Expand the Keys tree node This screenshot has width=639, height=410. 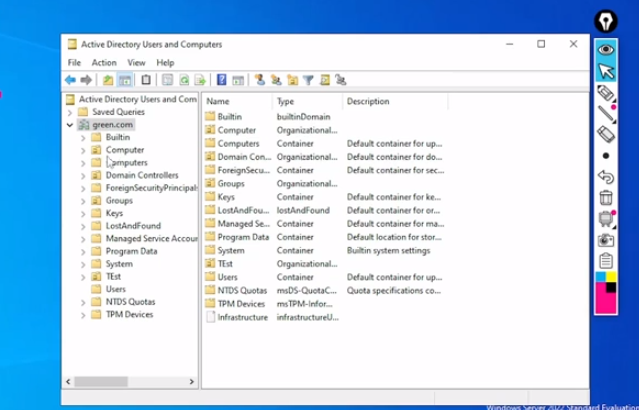(x=83, y=214)
